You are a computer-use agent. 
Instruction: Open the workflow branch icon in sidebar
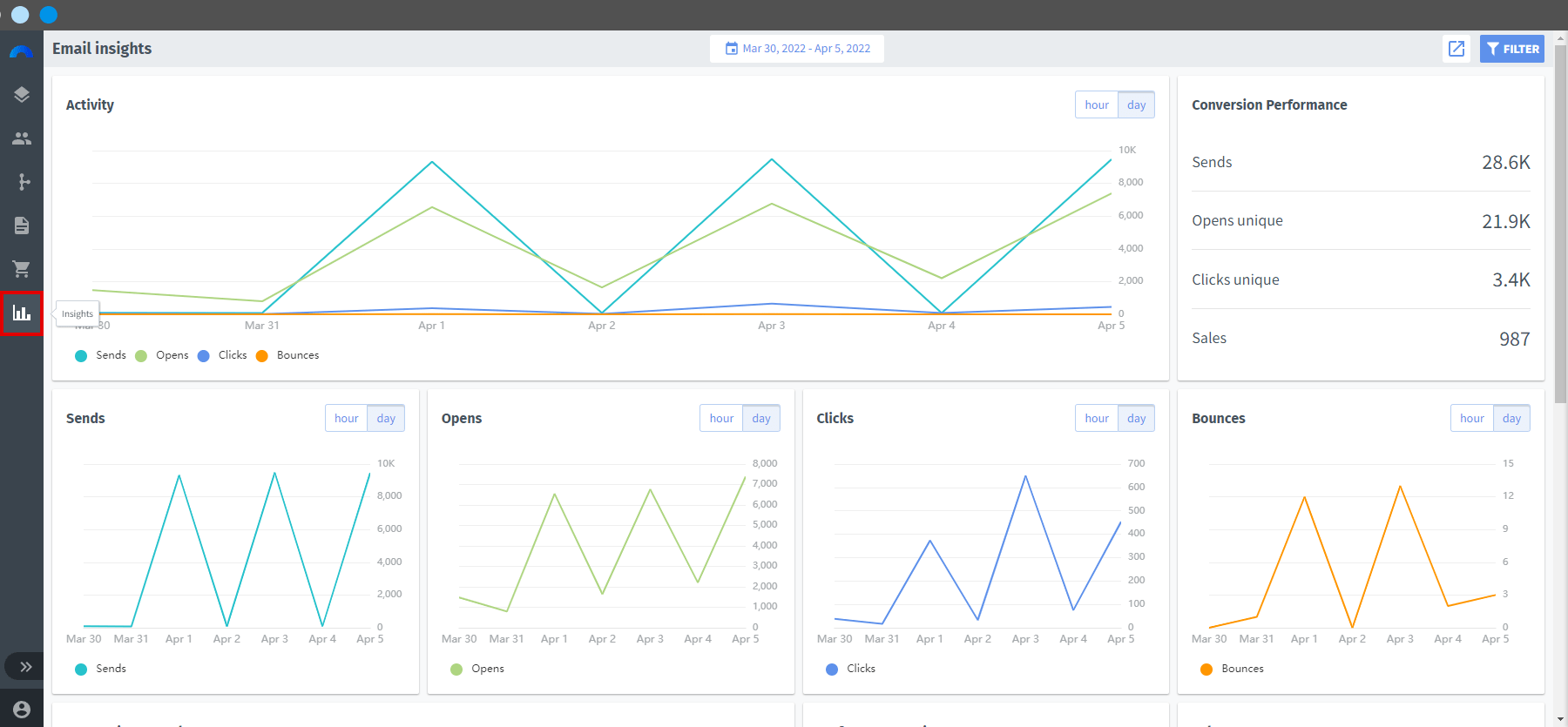click(x=24, y=182)
